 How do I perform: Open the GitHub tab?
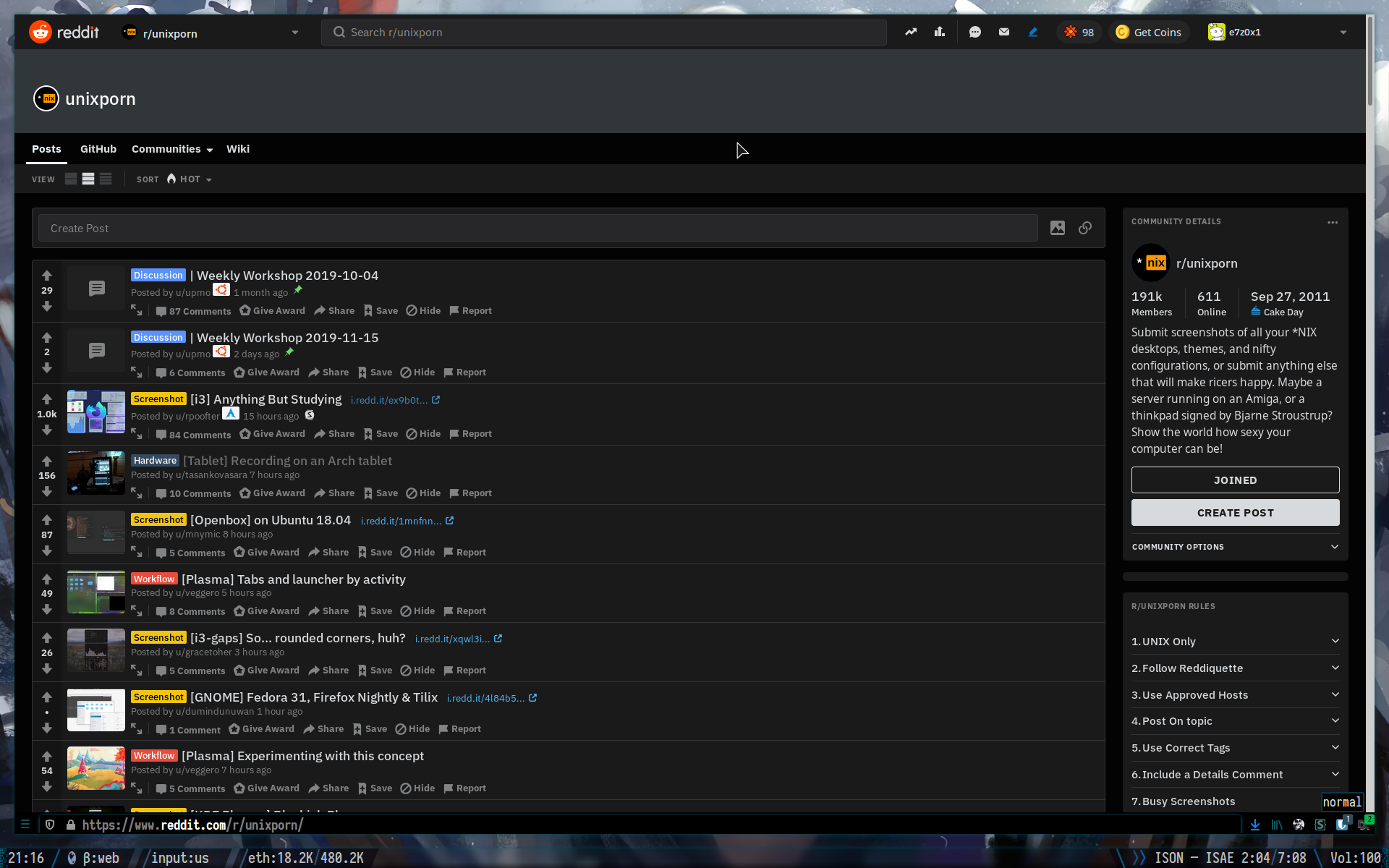click(98, 149)
